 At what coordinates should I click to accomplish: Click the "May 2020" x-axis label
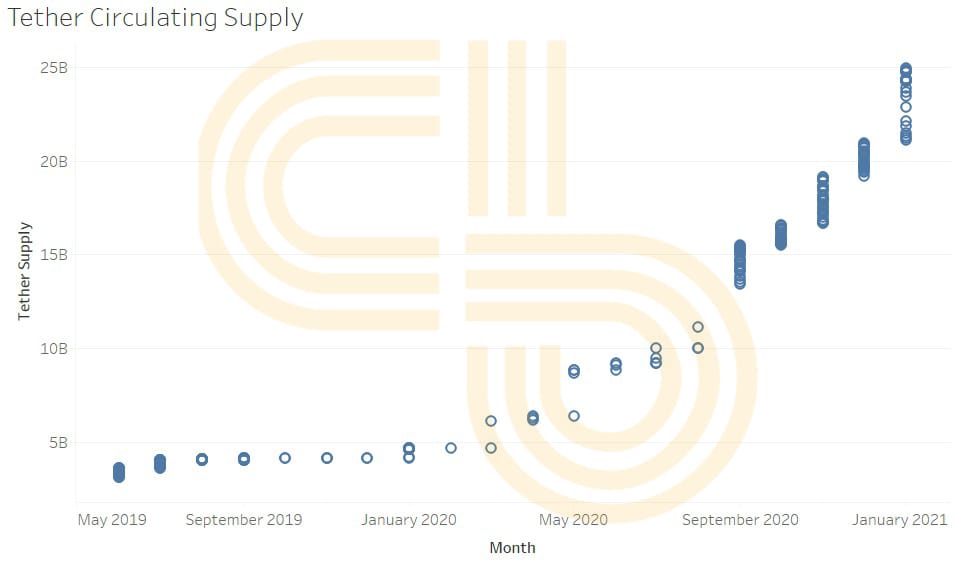tap(573, 520)
